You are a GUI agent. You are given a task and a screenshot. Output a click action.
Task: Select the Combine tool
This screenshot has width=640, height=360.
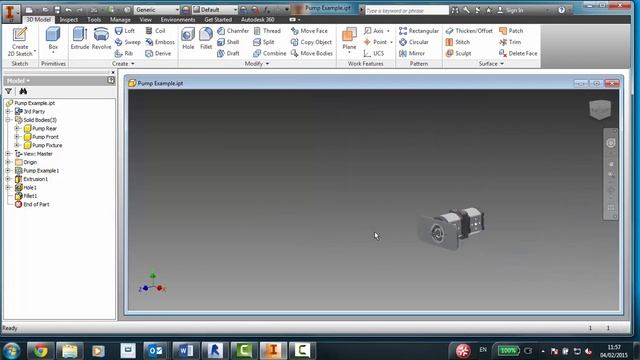[x=269, y=53]
